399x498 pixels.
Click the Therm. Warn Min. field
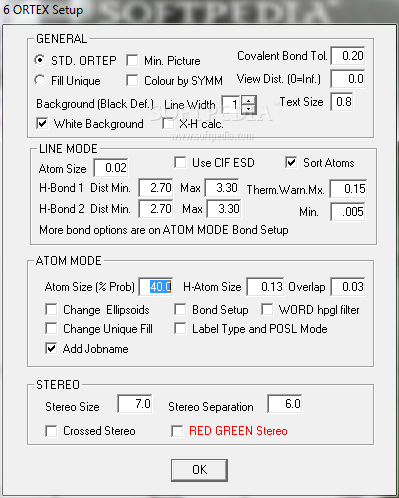(x=348, y=212)
